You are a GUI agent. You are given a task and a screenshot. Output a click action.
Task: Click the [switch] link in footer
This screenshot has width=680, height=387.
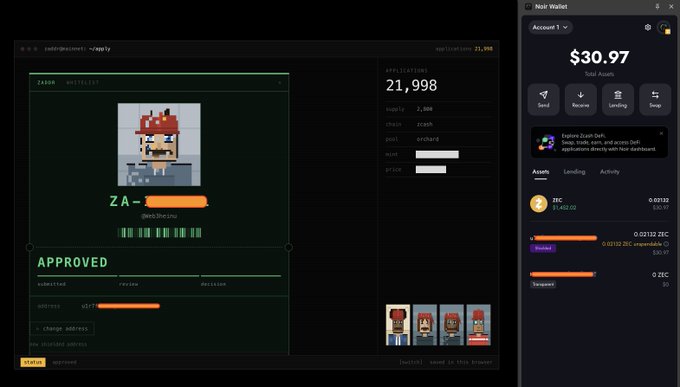pyautogui.click(x=410, y=362)
